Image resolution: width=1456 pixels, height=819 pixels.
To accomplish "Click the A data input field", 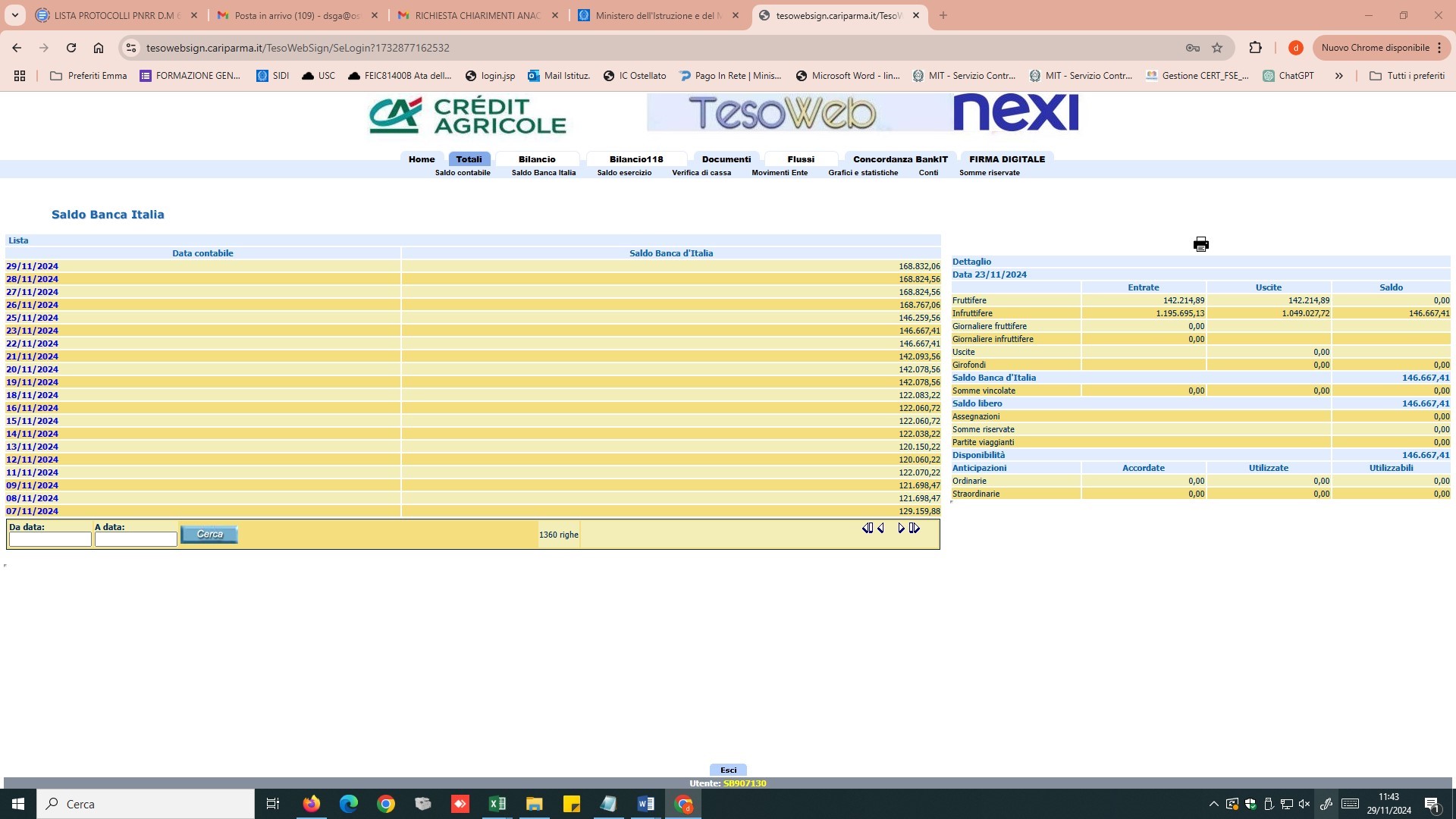I will tap(136, 539).
